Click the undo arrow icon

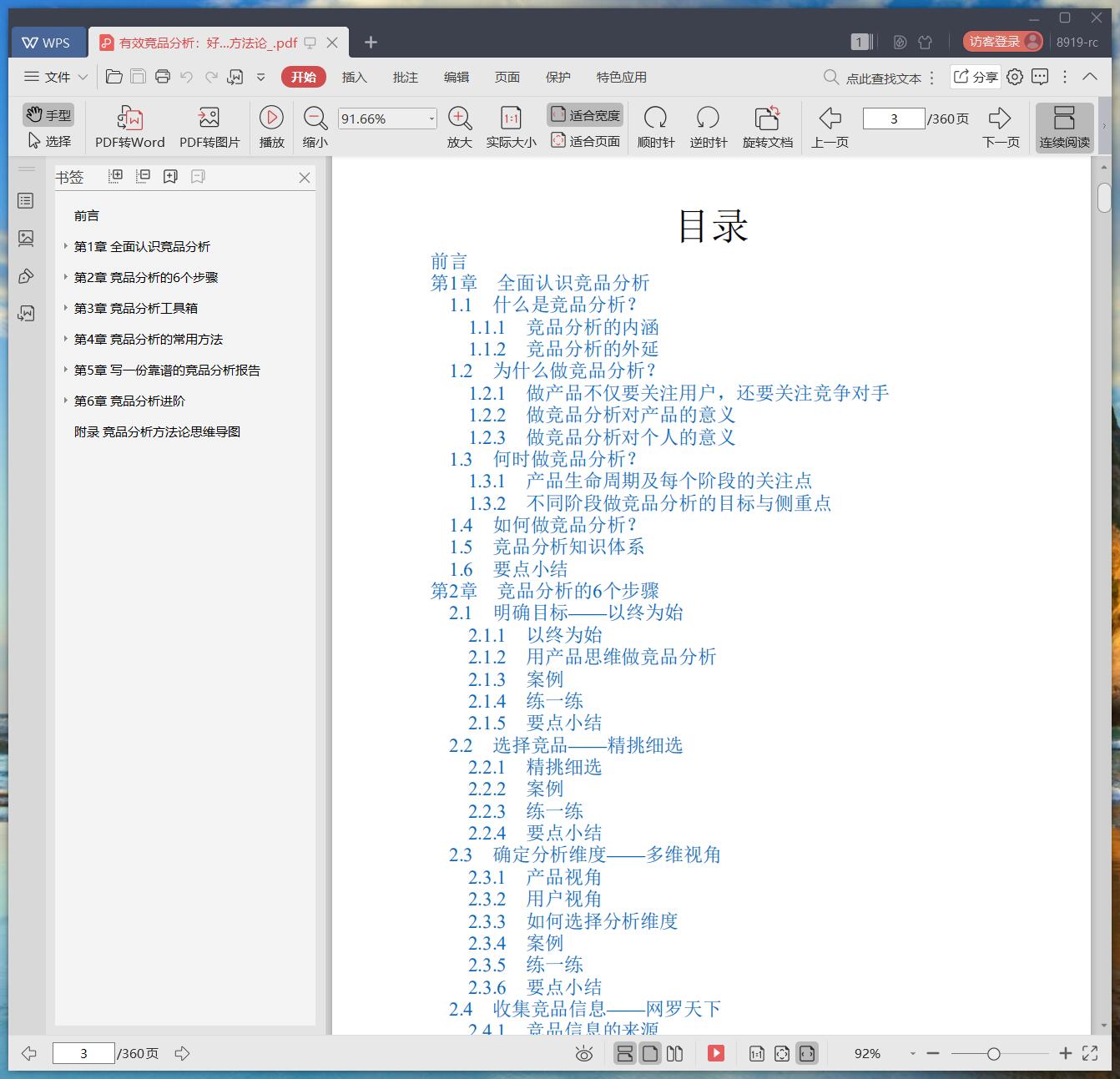pos(187,77)
